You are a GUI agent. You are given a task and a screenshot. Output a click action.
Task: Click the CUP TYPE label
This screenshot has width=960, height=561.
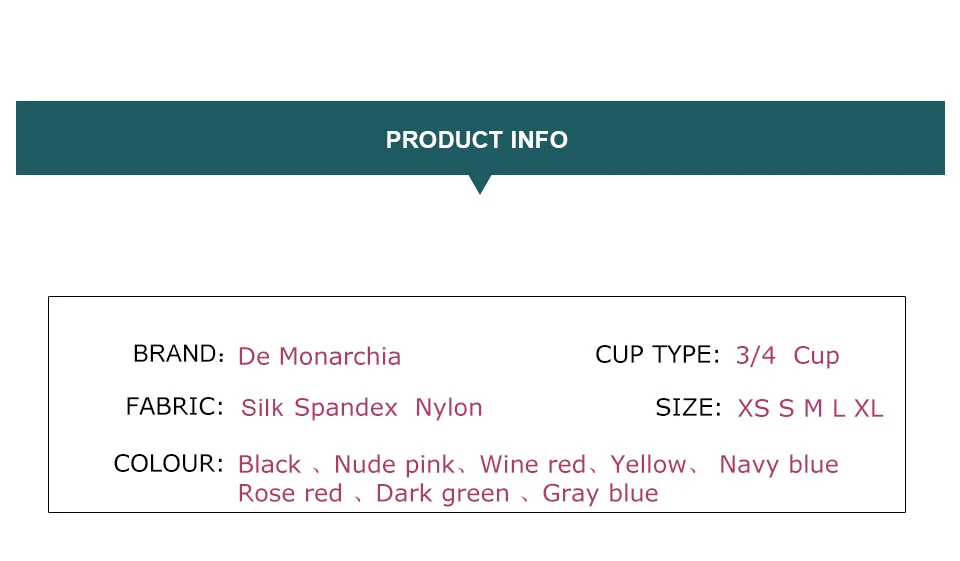pos(657,355)
